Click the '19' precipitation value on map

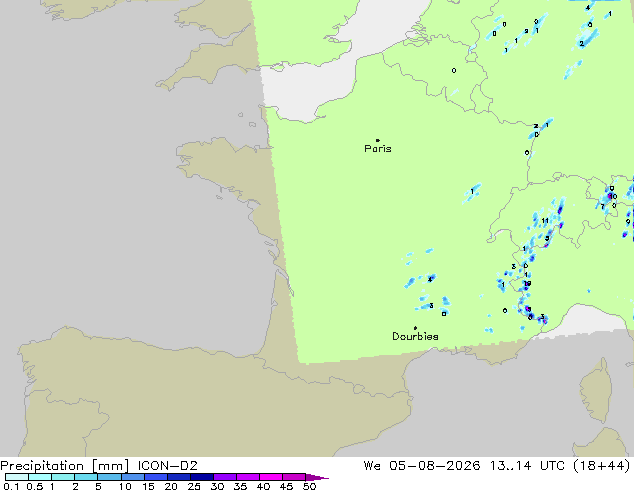tap(527, 283)
